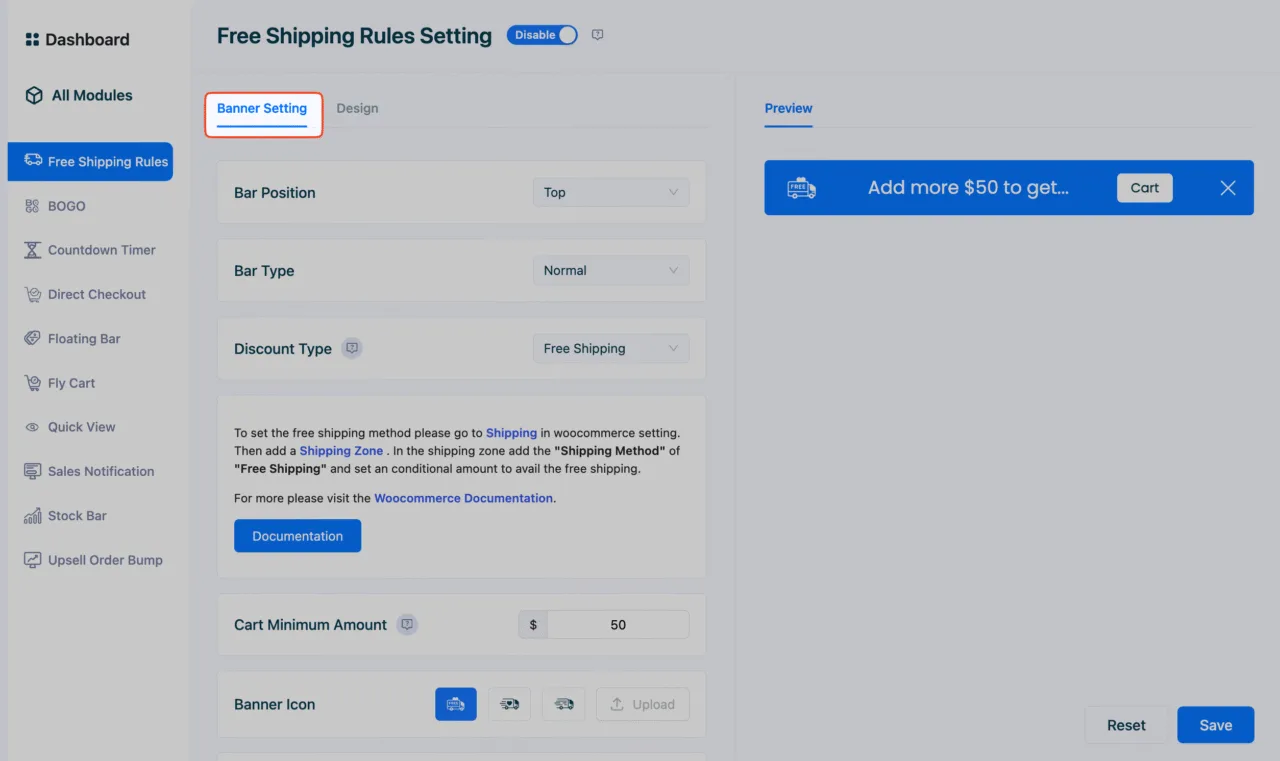Select the first blue truck banner icon

(456, 704)
